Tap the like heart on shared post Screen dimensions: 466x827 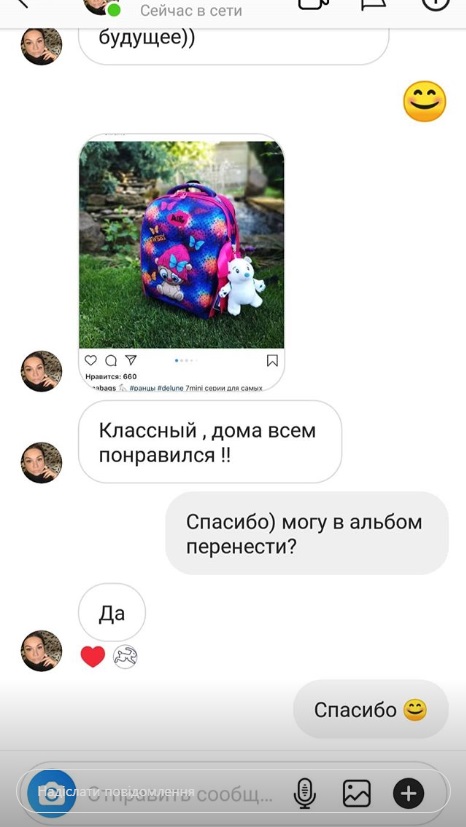[x=91, y=360]
